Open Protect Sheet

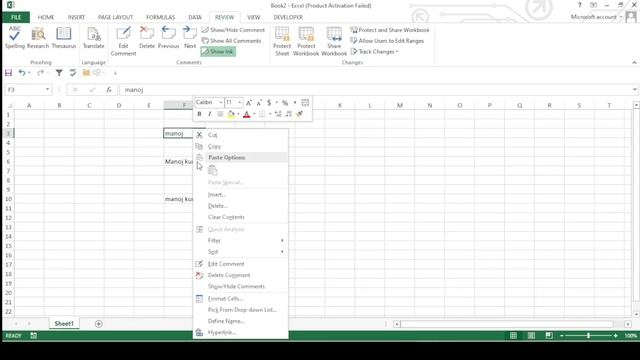(282, 41)
